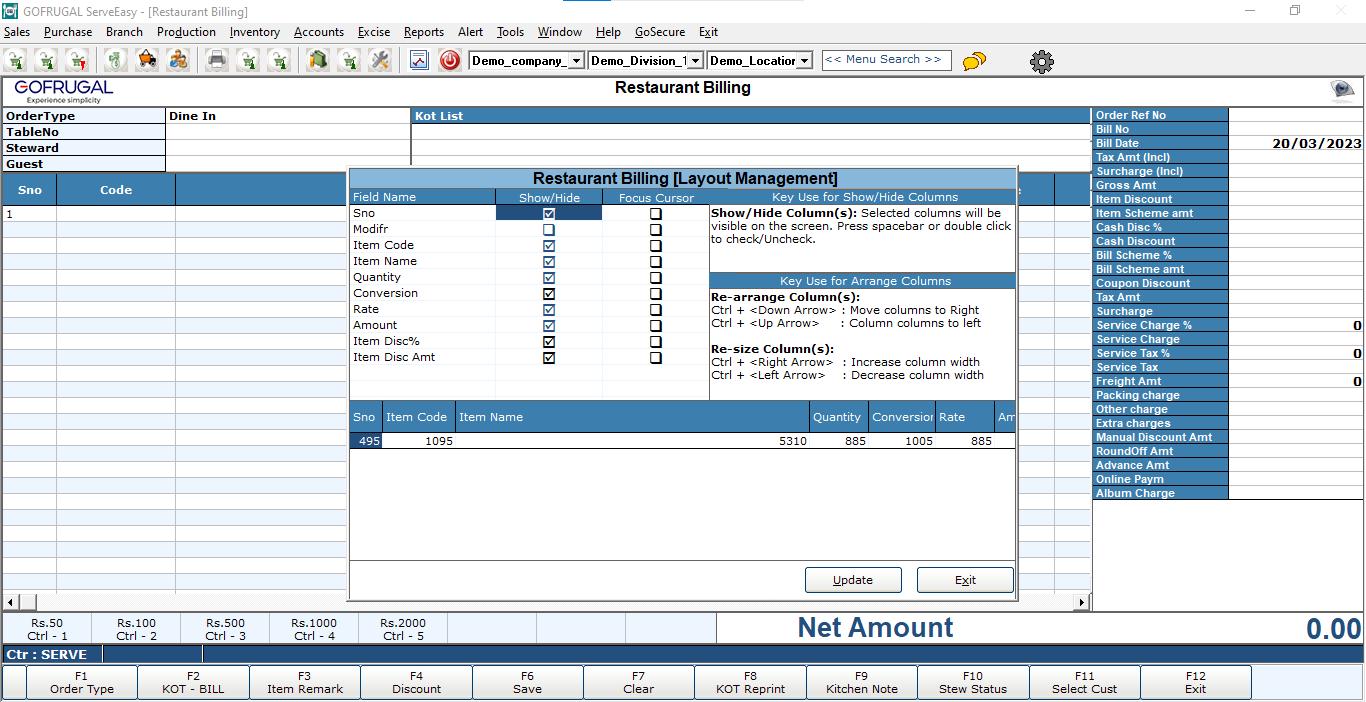Screen dimensions: 1366x702
Task: Click the printer icon in the toolbar
Action: (217, 60)
